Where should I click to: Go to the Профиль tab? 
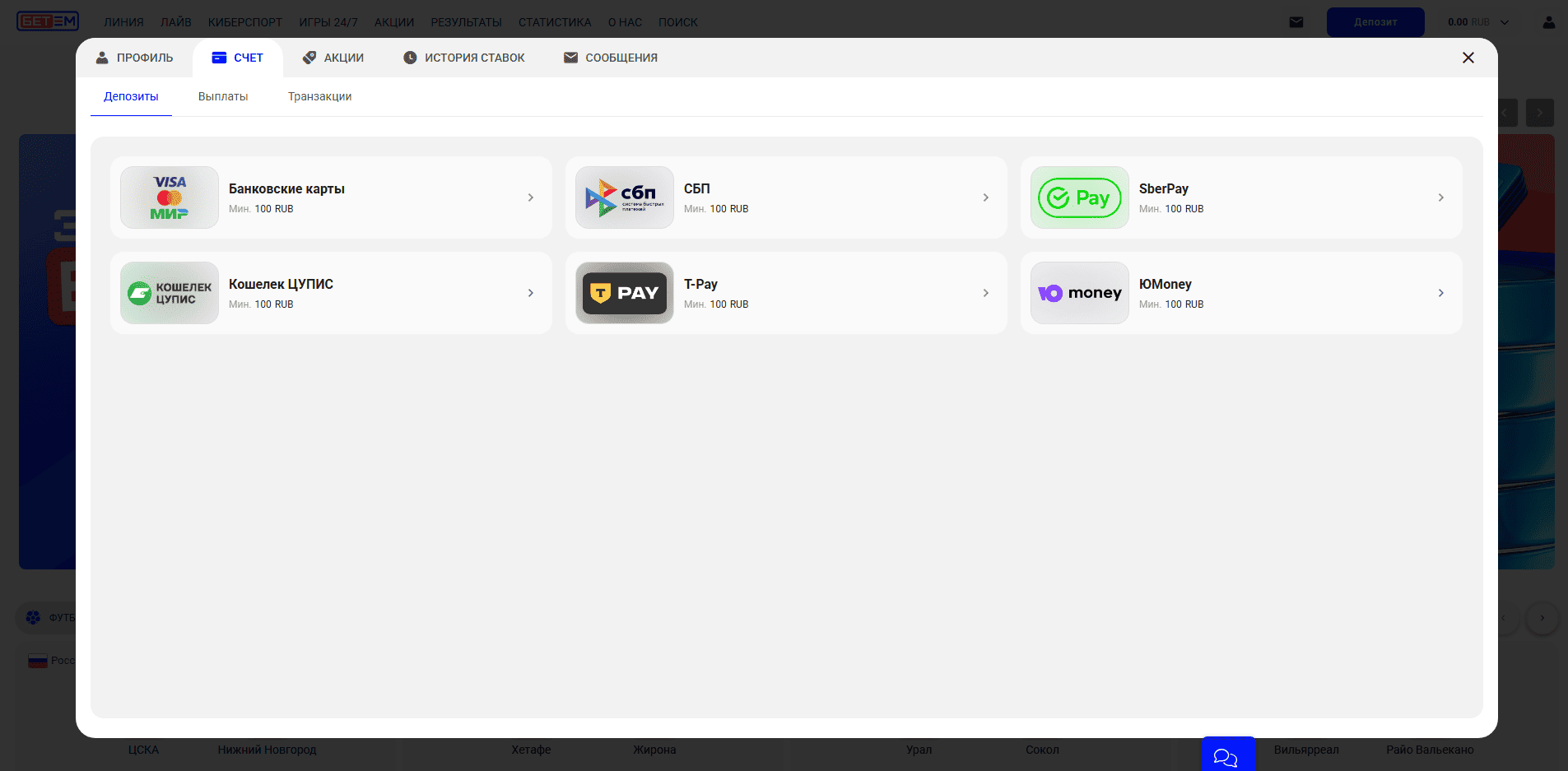[135, 58]
